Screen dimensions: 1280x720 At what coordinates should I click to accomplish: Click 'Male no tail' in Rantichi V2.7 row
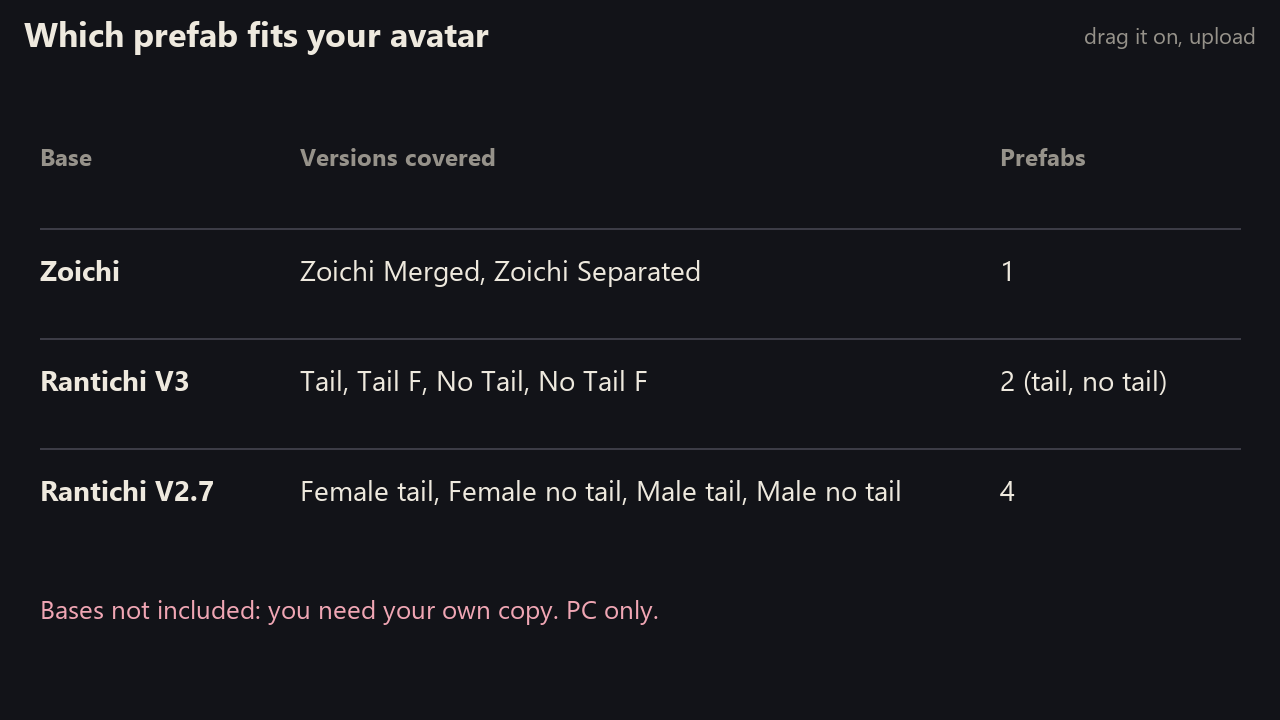pos(829,492)
